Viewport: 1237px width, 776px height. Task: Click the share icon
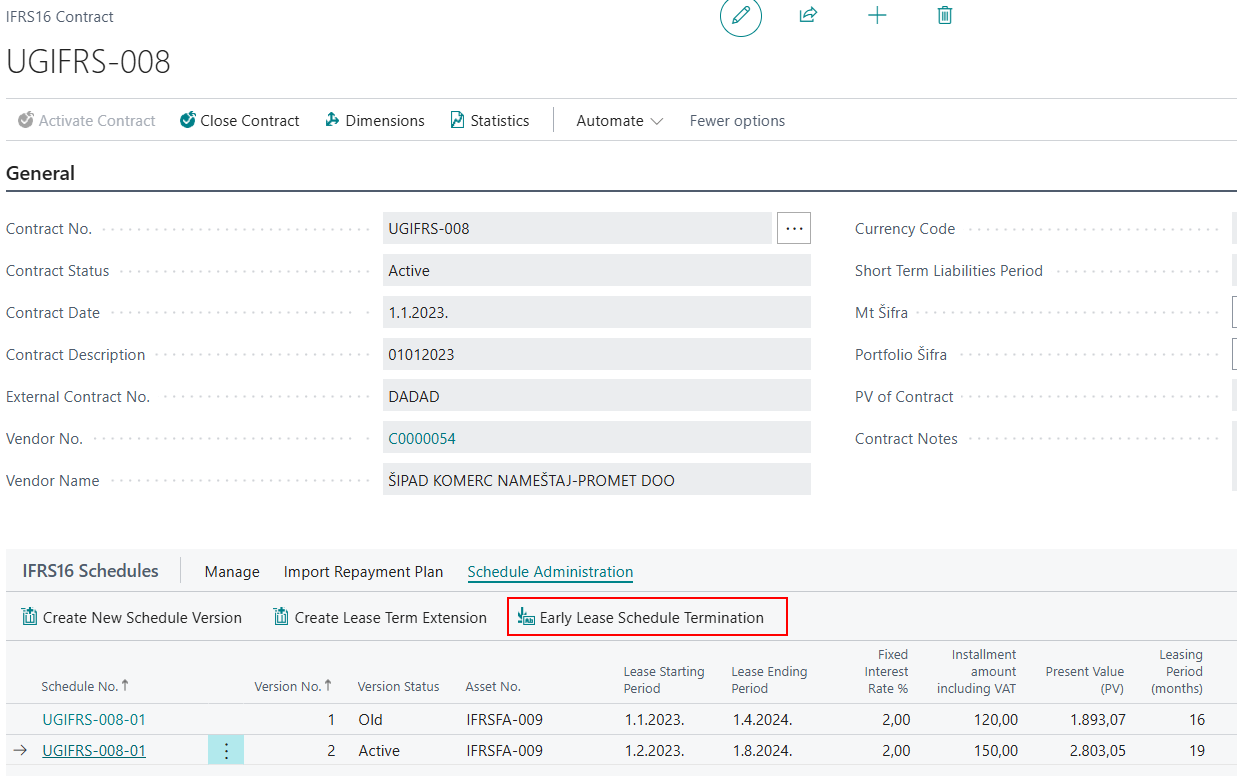(808, 15)
